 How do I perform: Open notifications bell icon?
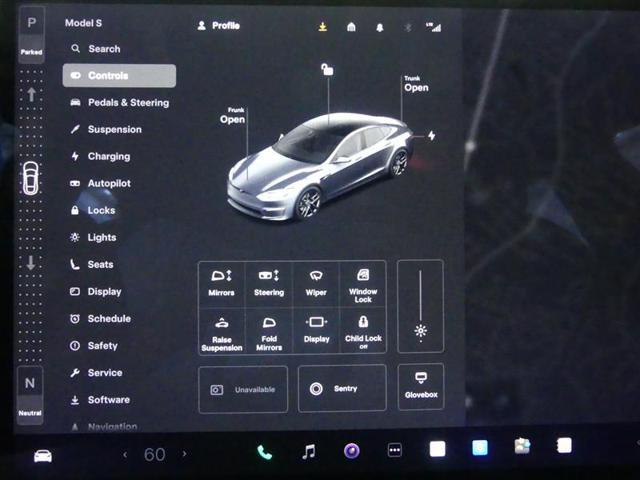pyautogui.click(x=380, y=27)
